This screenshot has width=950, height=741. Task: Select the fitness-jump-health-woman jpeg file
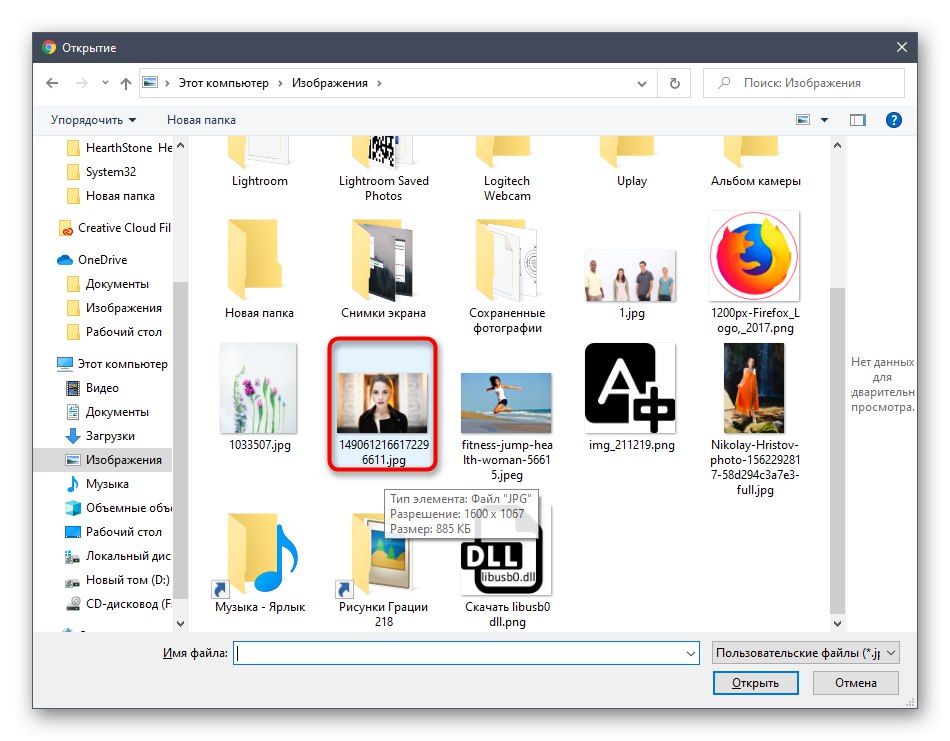[507, 427]
